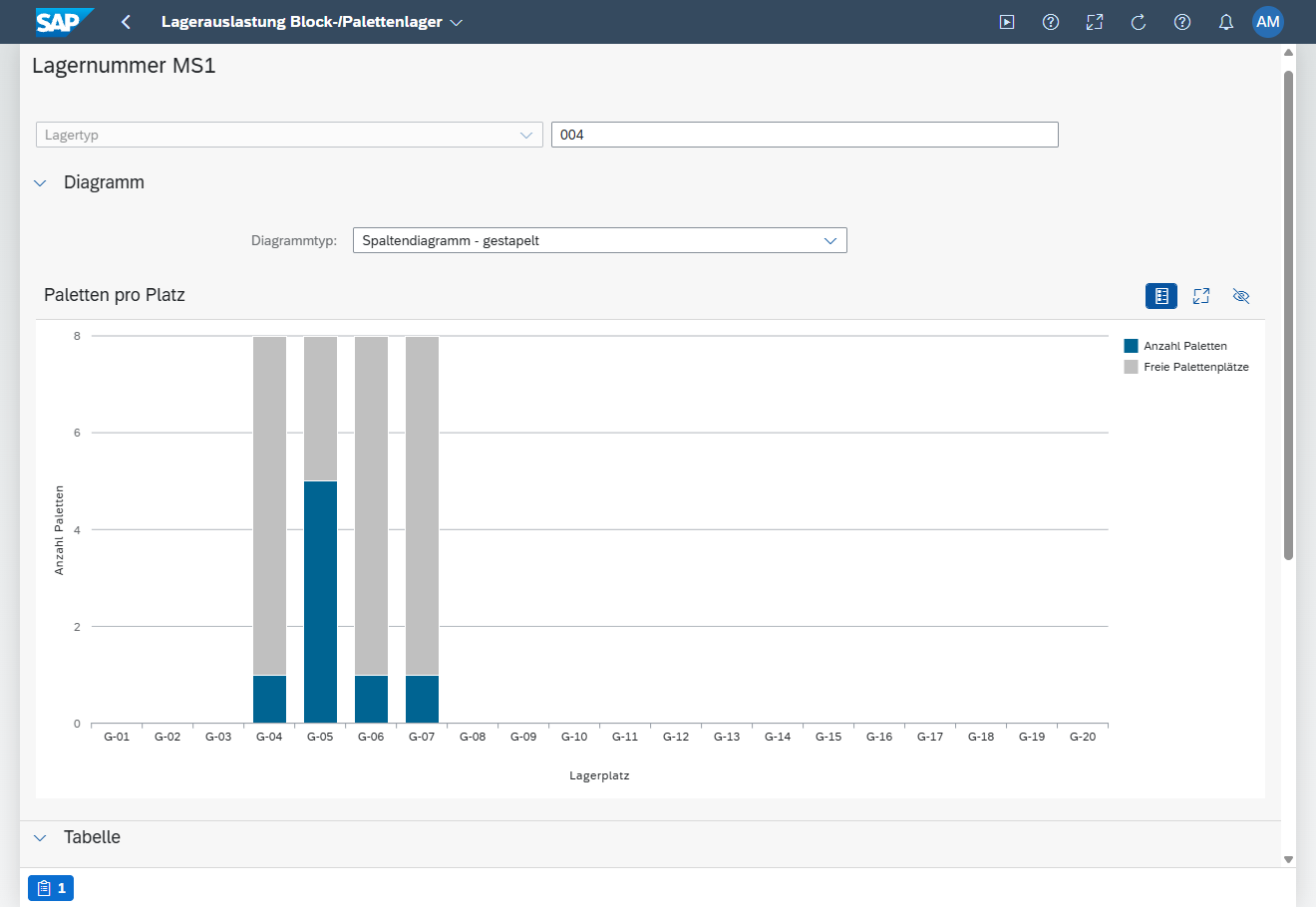Toggle full screen mode in header

[1095, 22]
